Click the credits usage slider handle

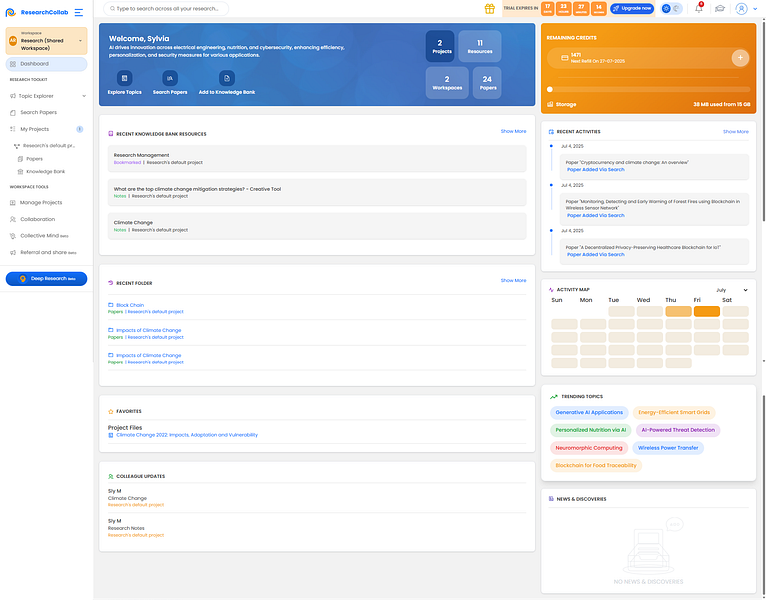click(550, 89)
